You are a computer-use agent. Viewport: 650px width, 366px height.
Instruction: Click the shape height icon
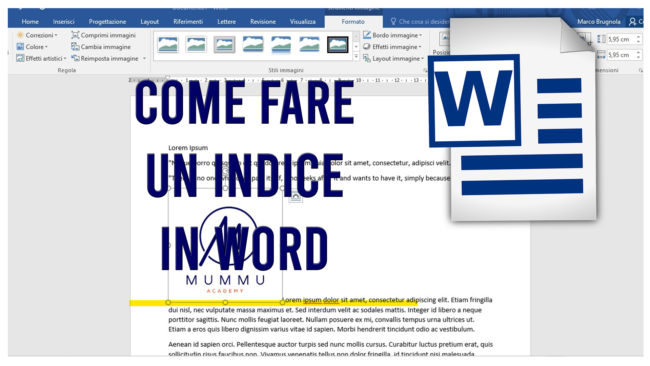[x=601, y=39]
